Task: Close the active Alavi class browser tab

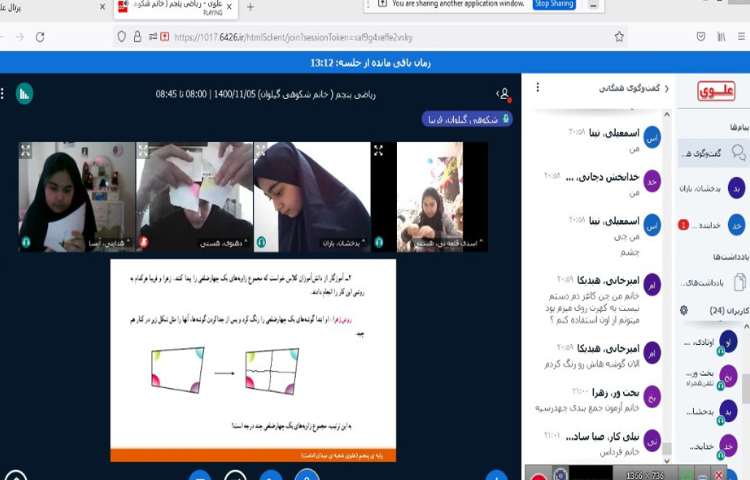Action: (229, 7)
